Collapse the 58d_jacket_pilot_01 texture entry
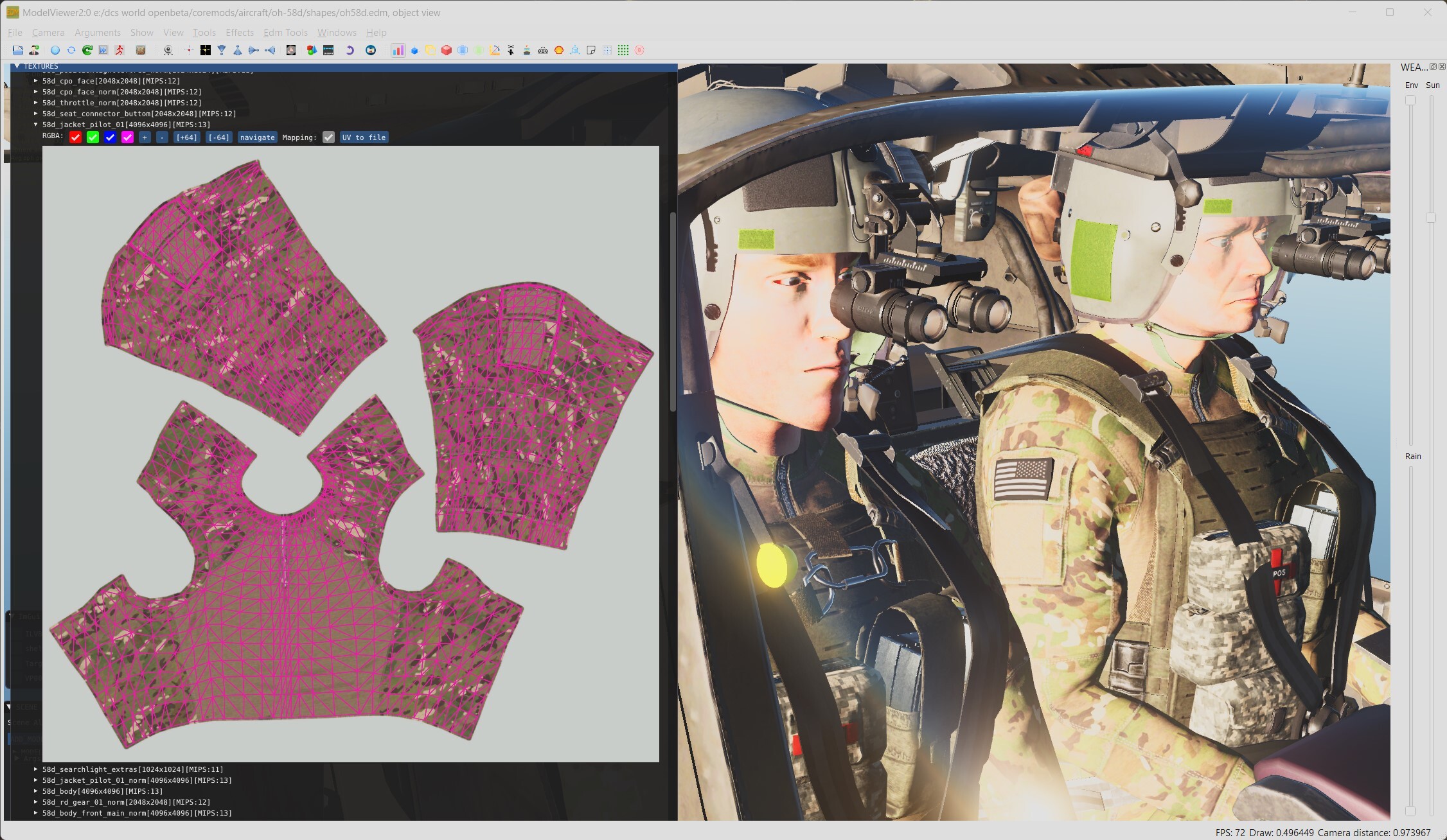The image size is (1447, 840). click(x=36, y=125)
